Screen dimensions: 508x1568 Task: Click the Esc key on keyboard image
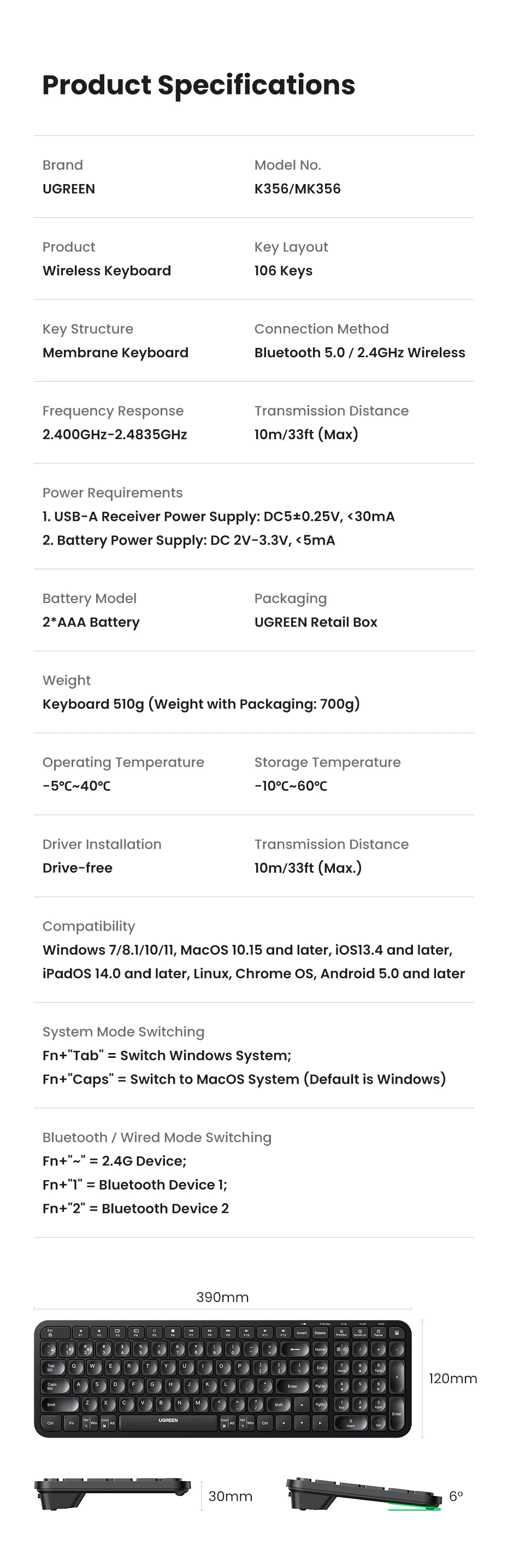(x=50, y=1333)
